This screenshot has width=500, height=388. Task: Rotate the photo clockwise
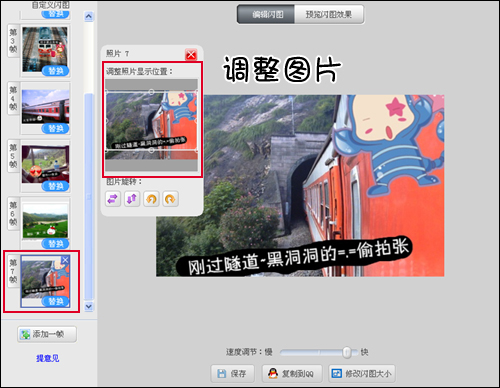coord(170,199)
